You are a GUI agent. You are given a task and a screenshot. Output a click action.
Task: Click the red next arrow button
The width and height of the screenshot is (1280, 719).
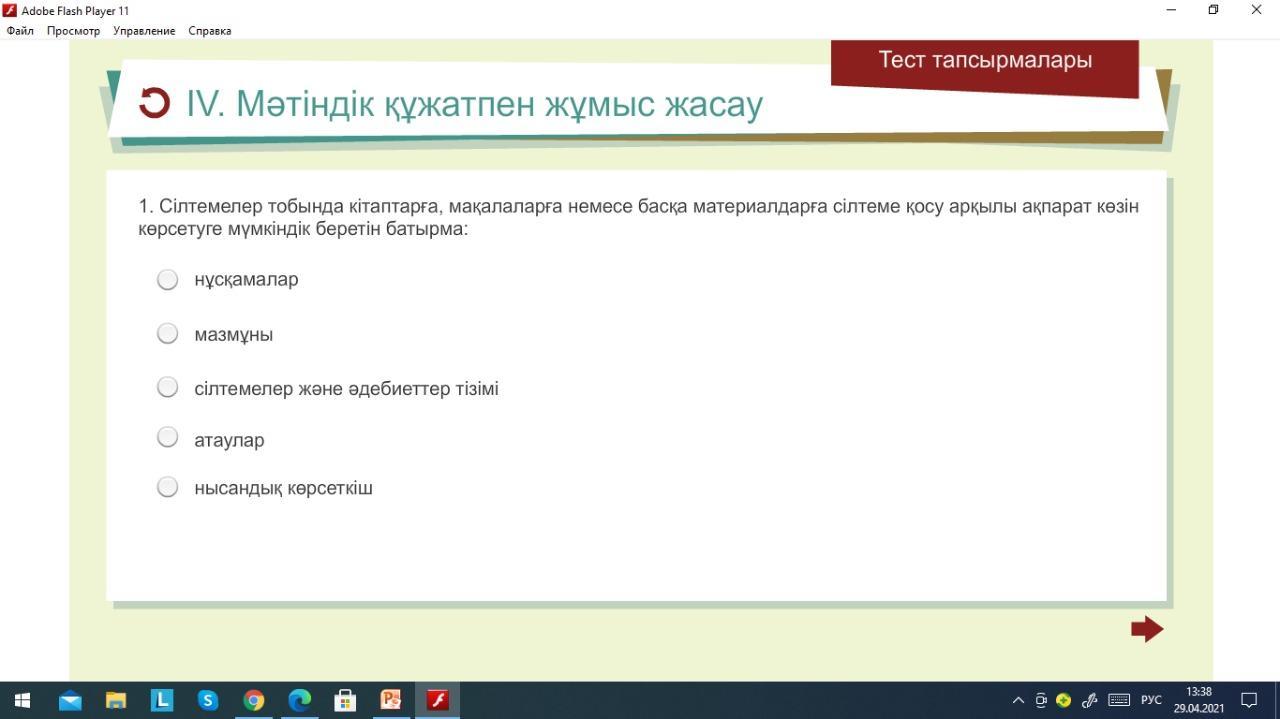(x=1147, y=629)
